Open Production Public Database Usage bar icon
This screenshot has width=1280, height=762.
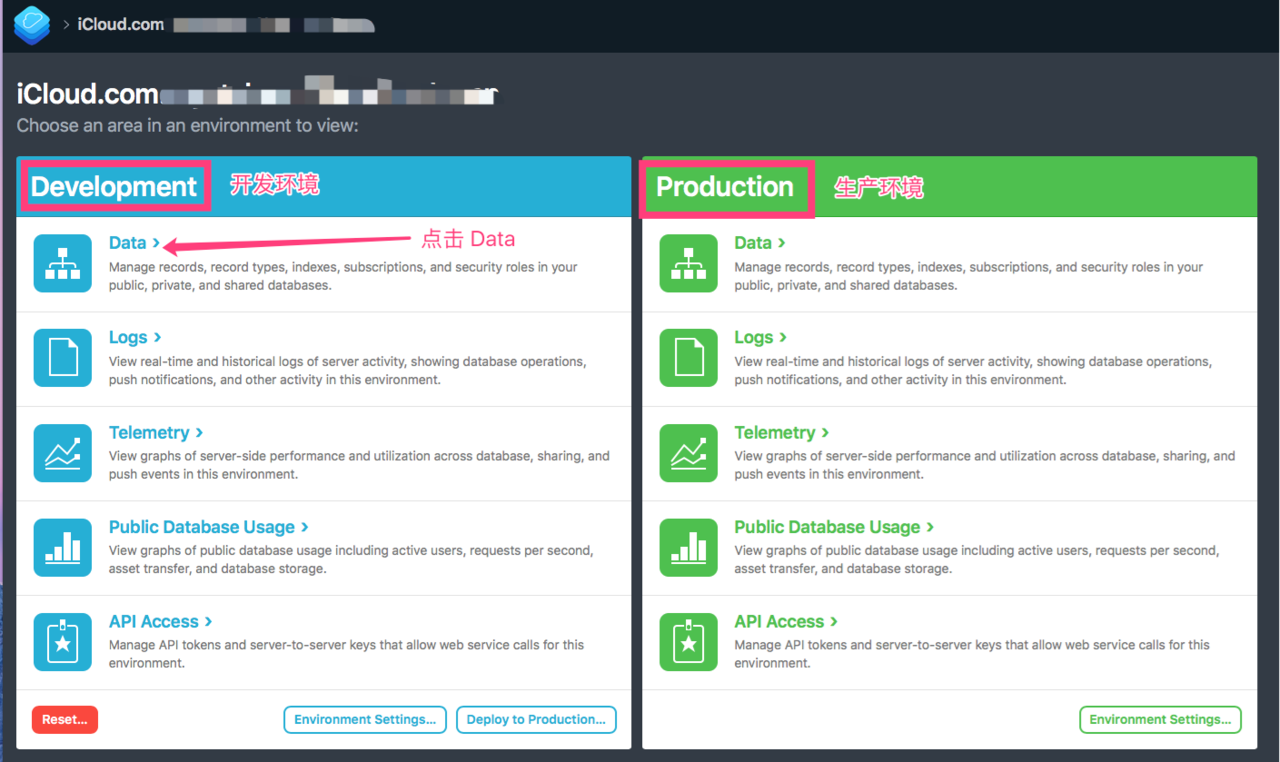click(689, 547)
